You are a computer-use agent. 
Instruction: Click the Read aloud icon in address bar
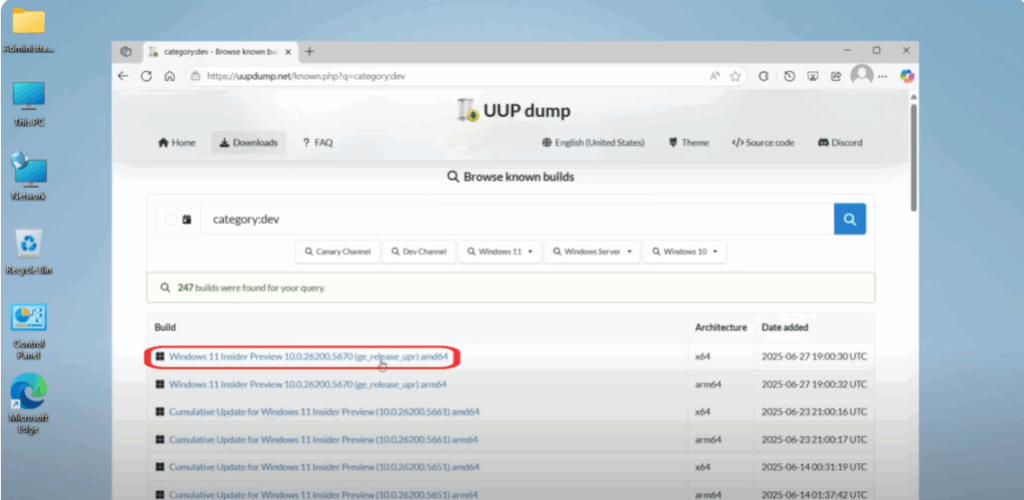tap(715, 76)
